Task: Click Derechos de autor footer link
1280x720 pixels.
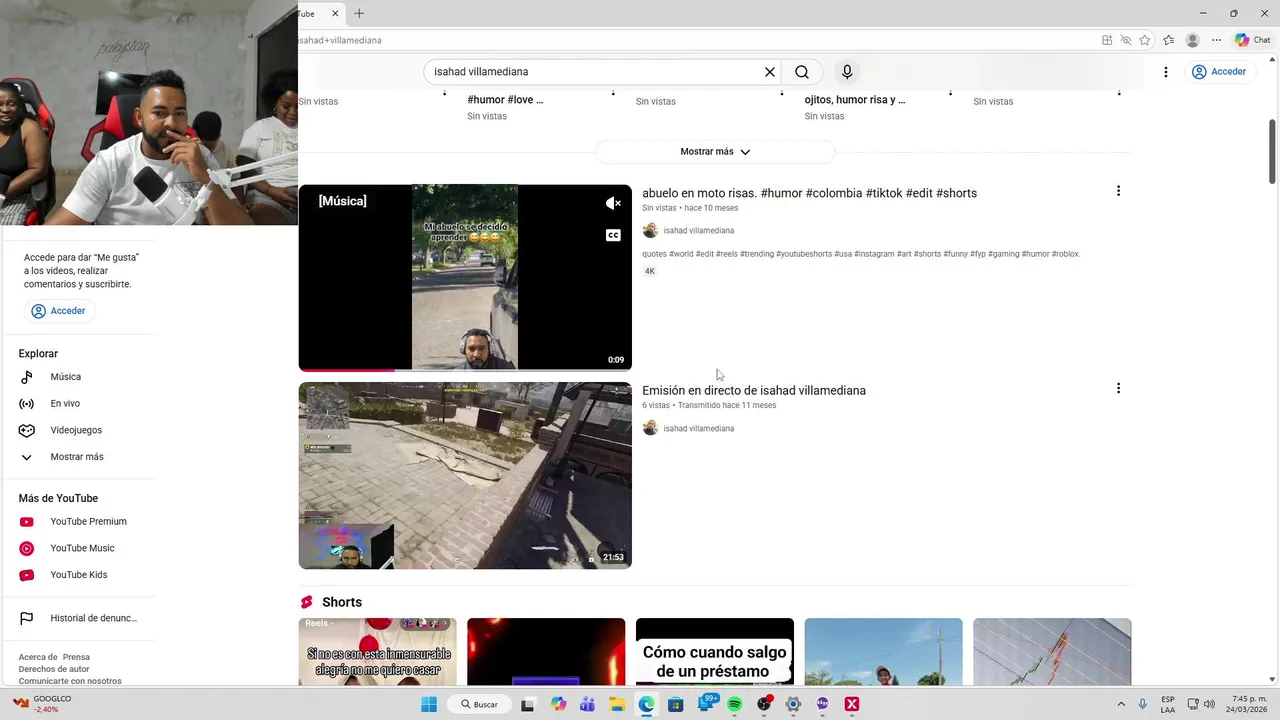Action: click(54, 669)
